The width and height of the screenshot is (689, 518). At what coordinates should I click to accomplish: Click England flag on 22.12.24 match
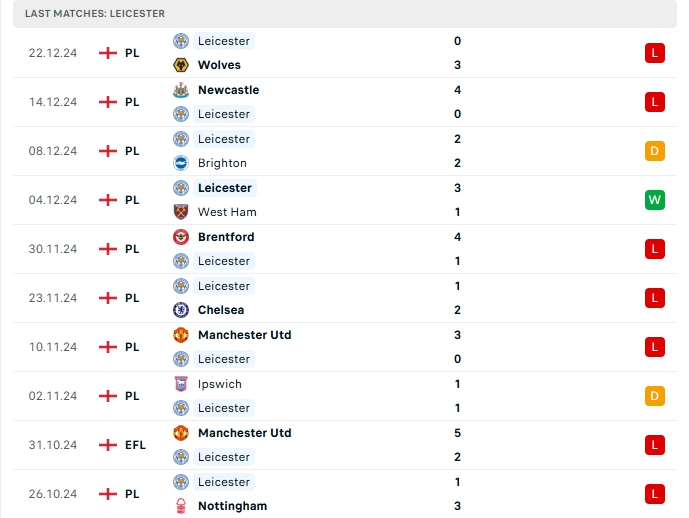click(x=108, y=53)
